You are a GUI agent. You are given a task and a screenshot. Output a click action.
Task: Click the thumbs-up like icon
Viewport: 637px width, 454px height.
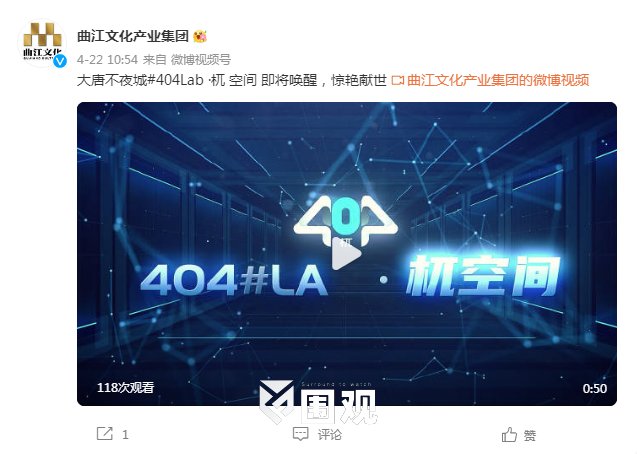509,435
